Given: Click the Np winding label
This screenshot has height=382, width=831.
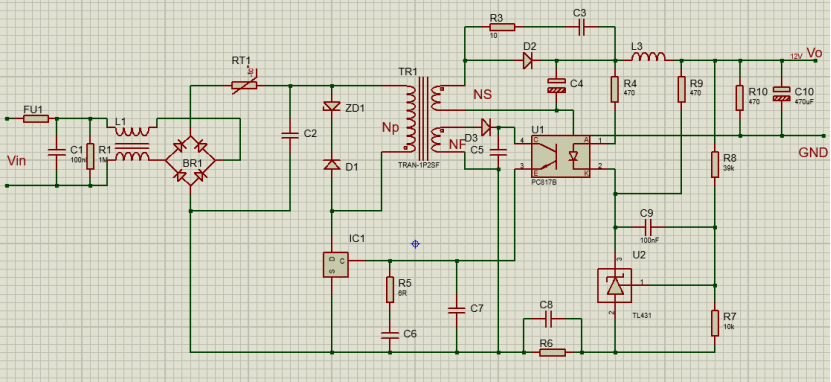Looking at the screenshot, I should tap(390, 128).
